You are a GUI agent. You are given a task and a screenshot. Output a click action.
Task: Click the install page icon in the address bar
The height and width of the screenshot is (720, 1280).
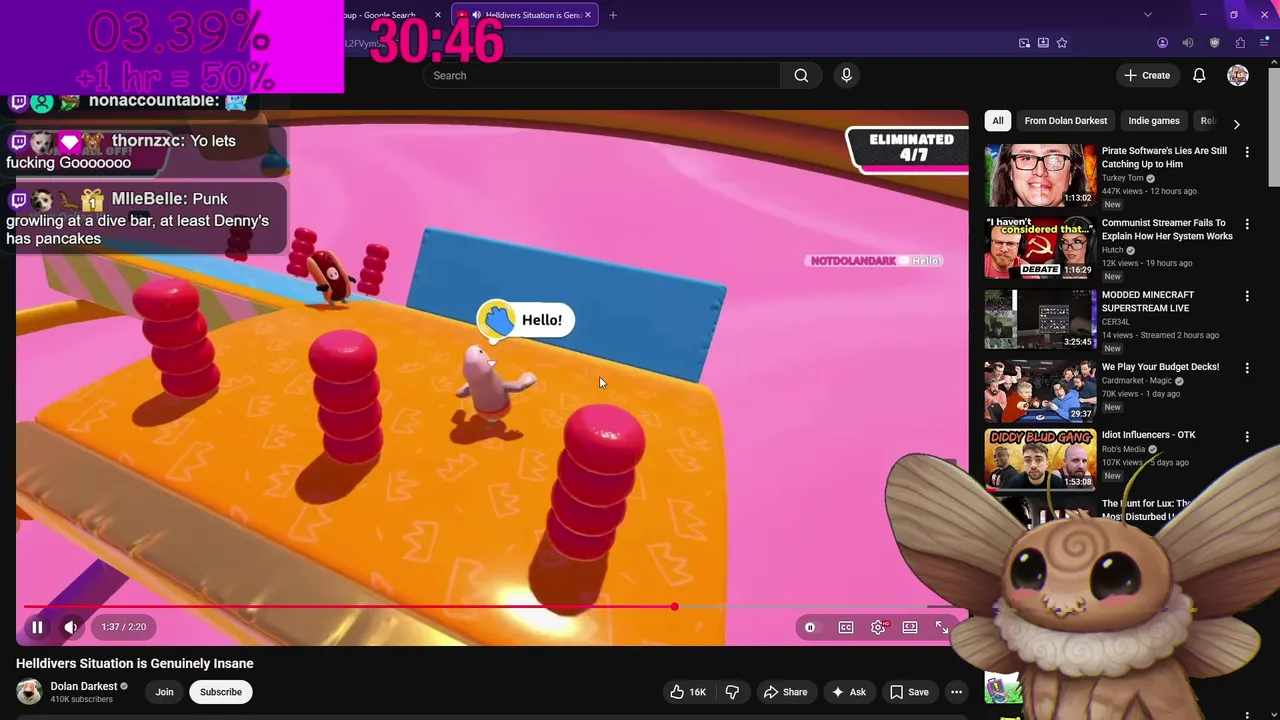click(1043, 43)
